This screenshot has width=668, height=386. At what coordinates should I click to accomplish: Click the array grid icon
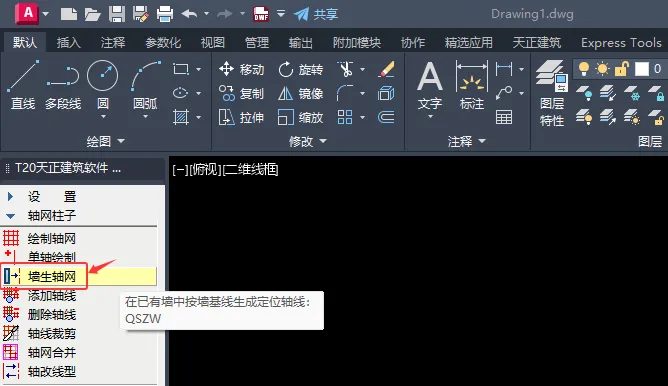tap(345, 117)
